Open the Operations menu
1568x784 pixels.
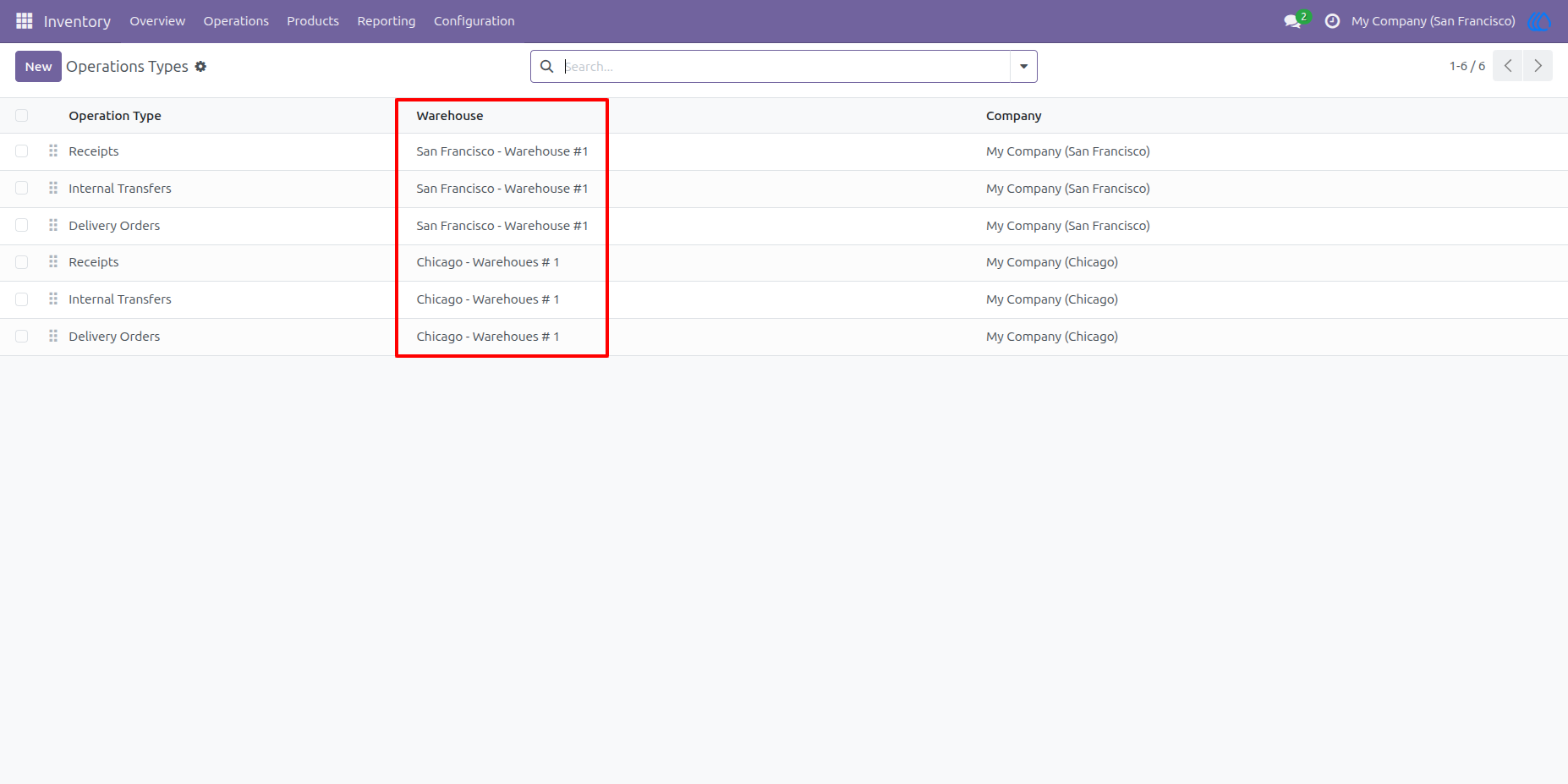coord(236,21)
